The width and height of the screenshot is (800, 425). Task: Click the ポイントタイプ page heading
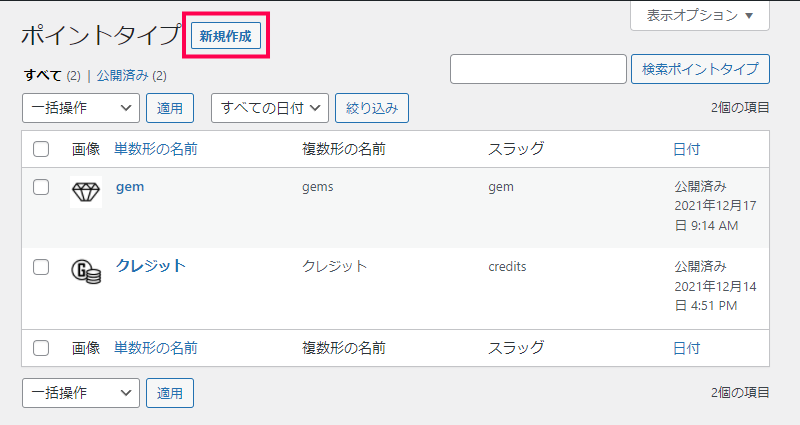(x=101, y=35)
